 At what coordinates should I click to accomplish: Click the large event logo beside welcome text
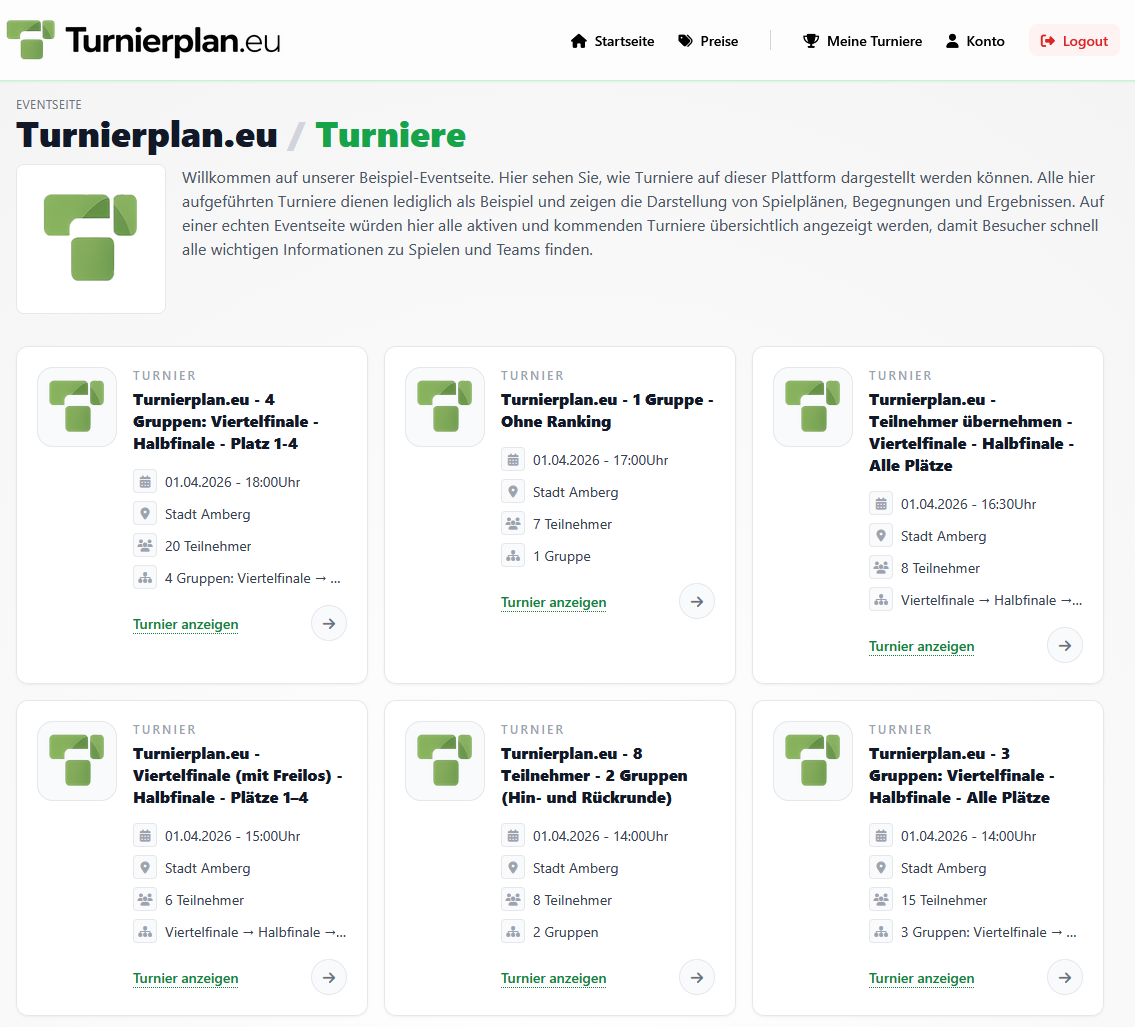91,239
